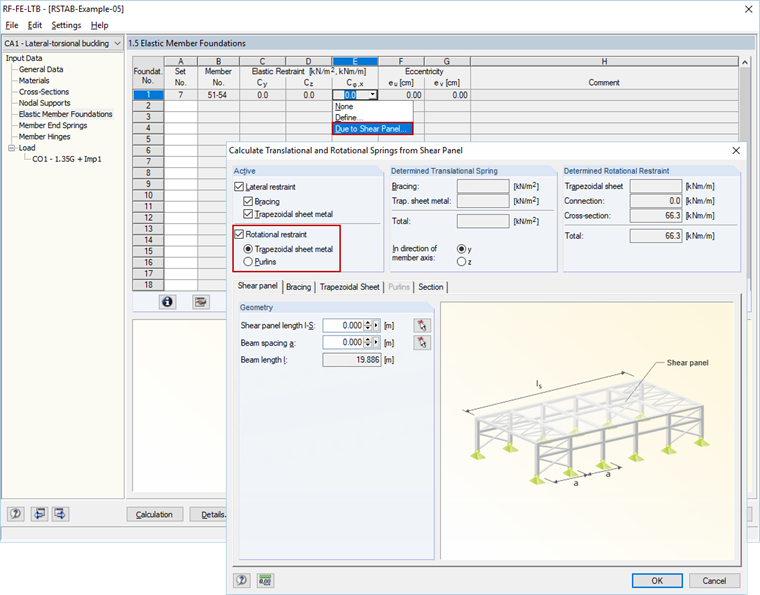Viewport: 760px width, 595px height.
Task: Collapse the Load tree node
Action: coord(12,148)
